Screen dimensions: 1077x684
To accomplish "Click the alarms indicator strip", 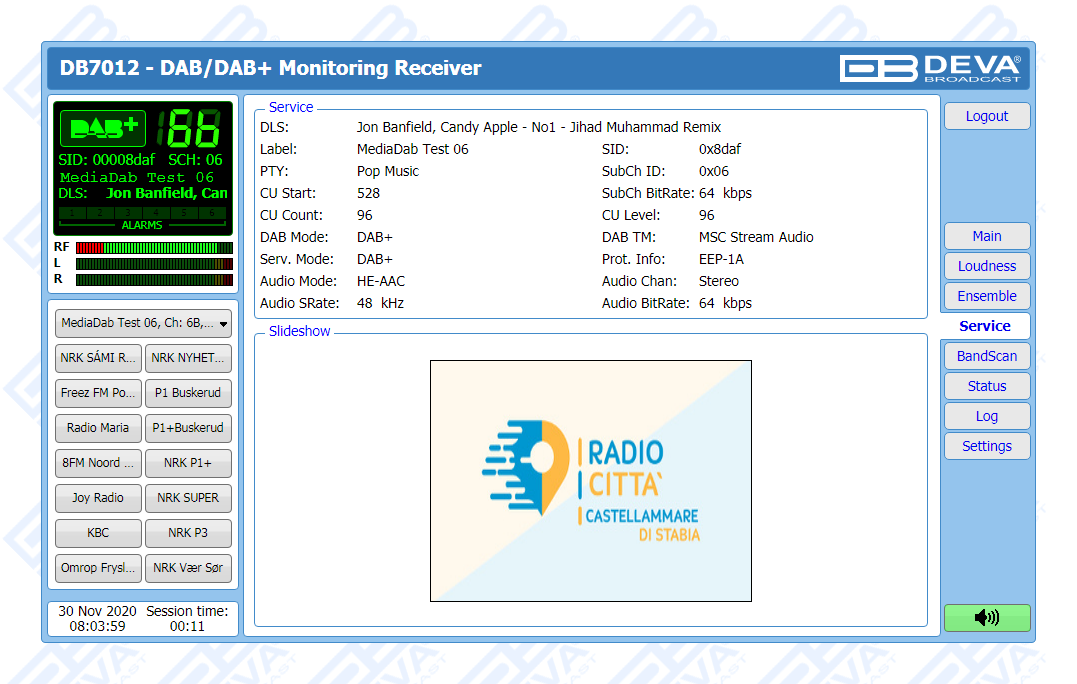I will (x=142, y=213).
